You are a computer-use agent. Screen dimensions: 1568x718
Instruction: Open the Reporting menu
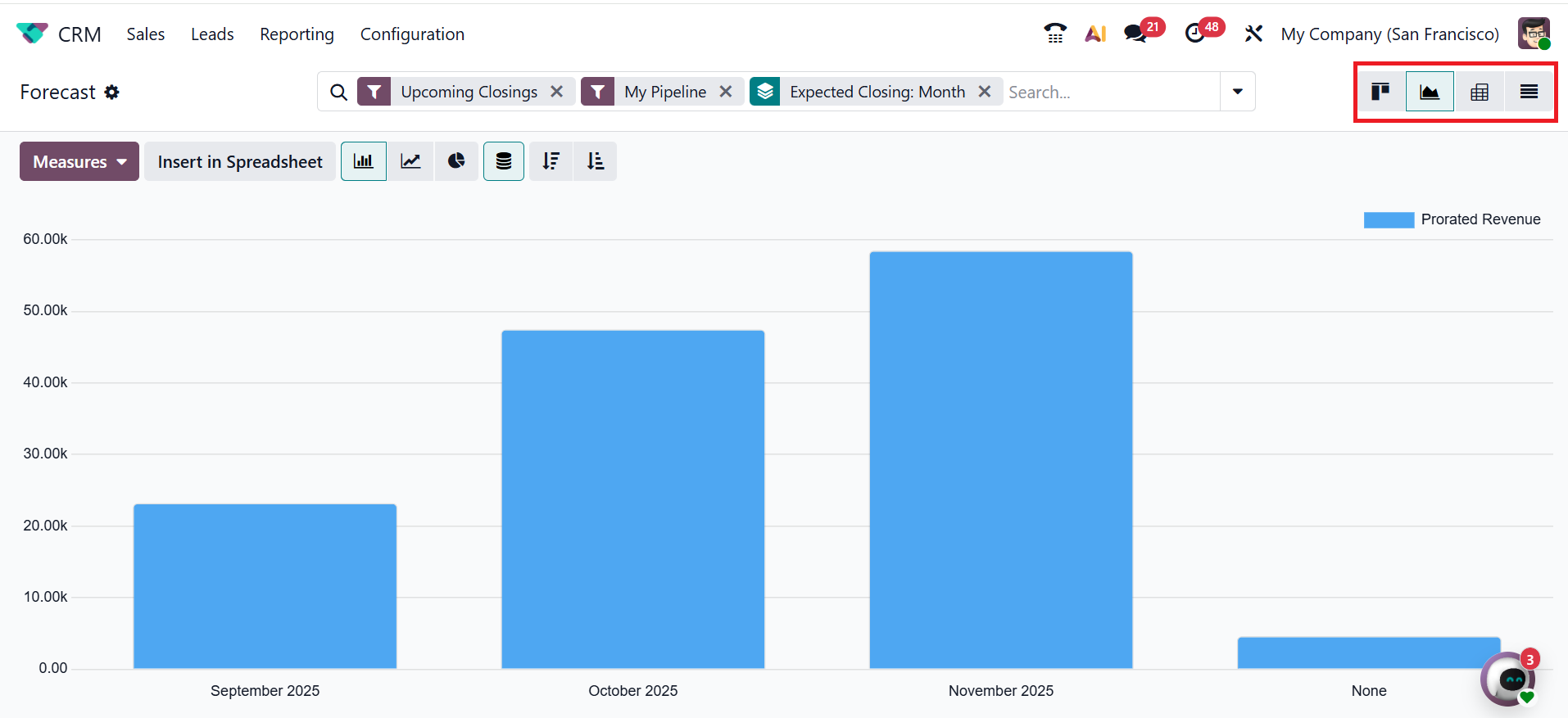click(x=297, y=34)
